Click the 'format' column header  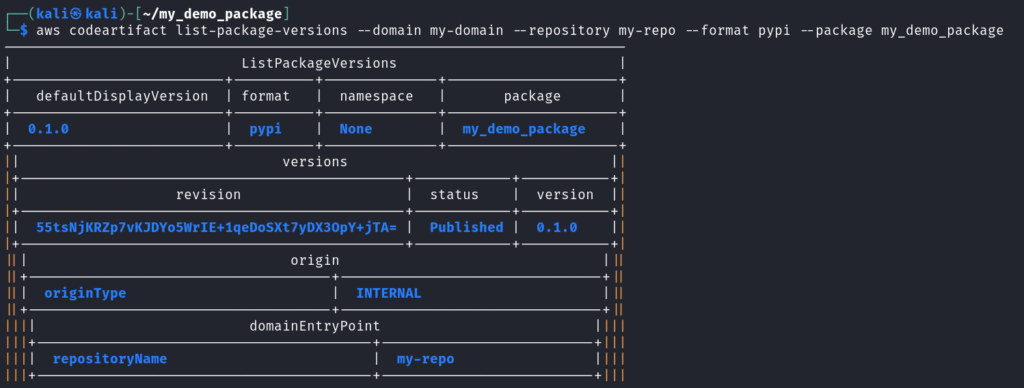click(266, 96)
